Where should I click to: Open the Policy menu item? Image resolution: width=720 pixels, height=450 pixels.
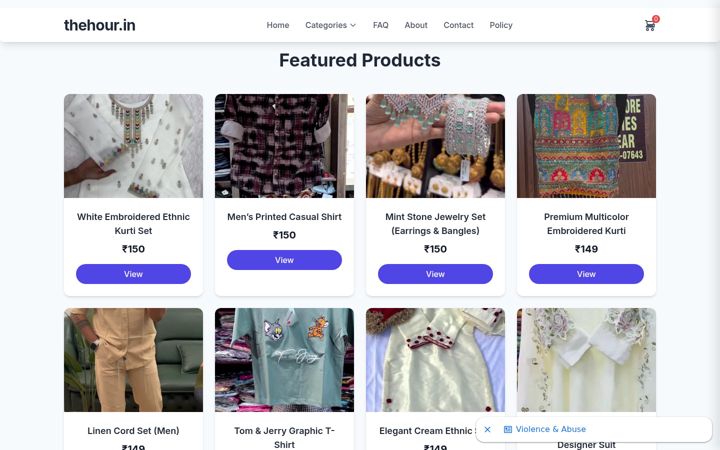[501, 25]
